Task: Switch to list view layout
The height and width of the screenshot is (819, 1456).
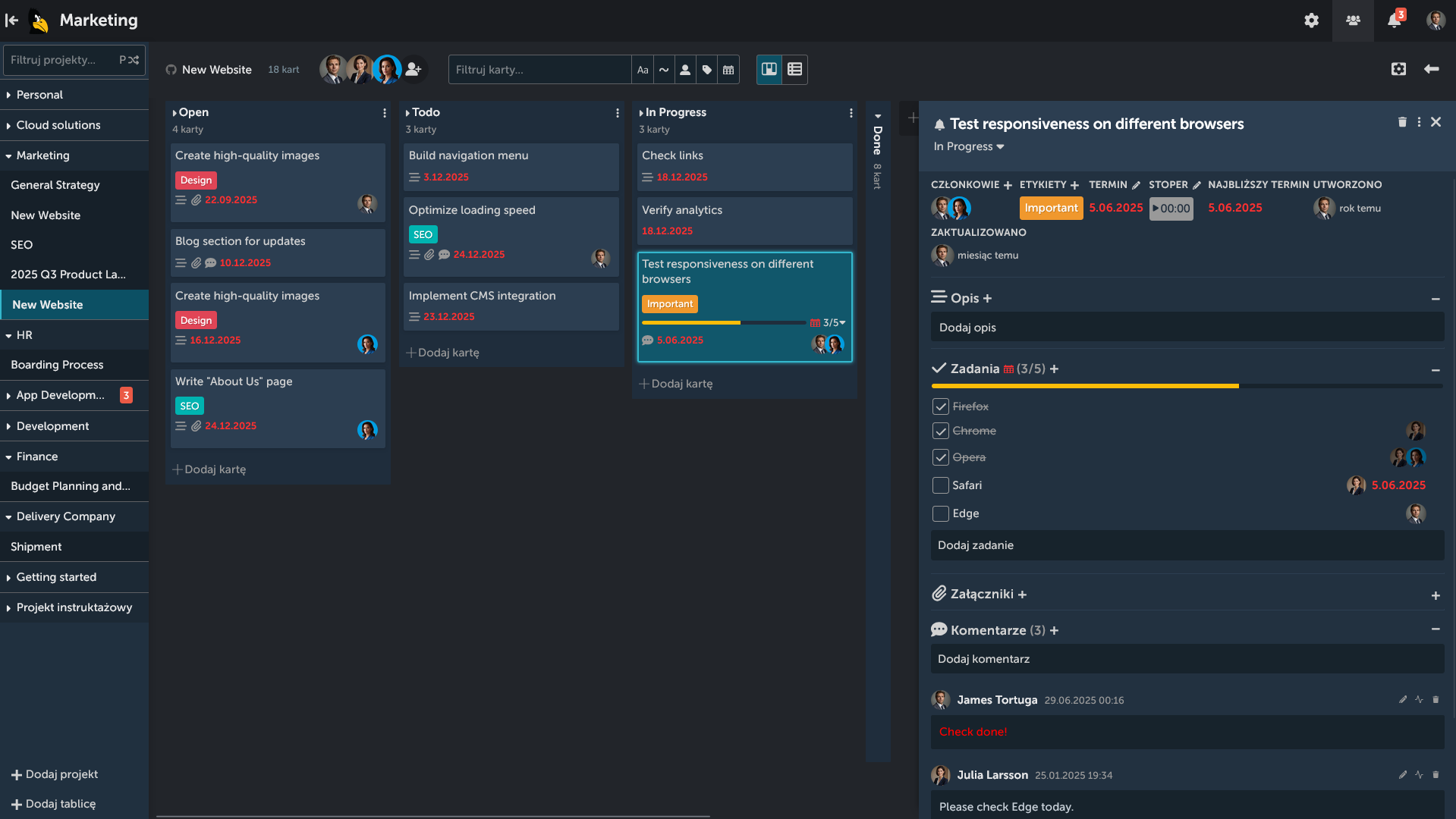Action: click(x=794, y=69)
